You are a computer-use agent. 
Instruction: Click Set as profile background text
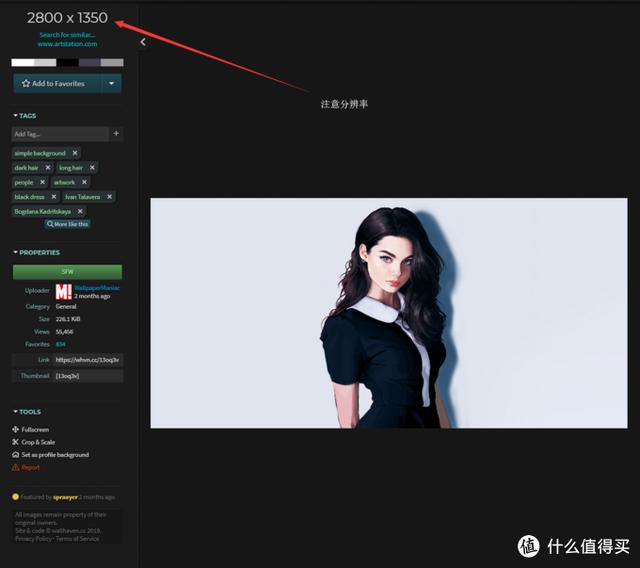[55, 455]
